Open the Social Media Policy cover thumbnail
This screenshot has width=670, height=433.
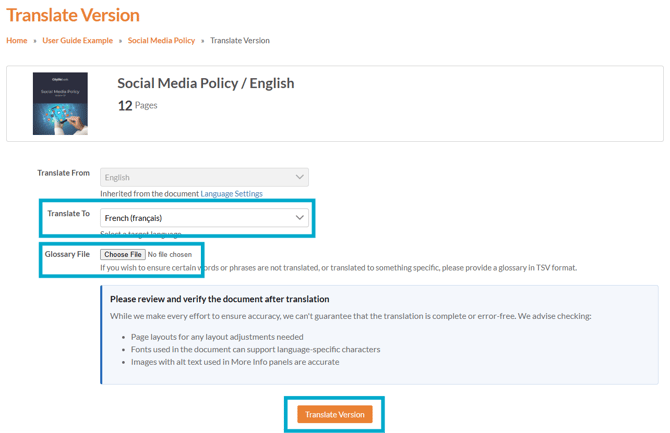[60, 103]
